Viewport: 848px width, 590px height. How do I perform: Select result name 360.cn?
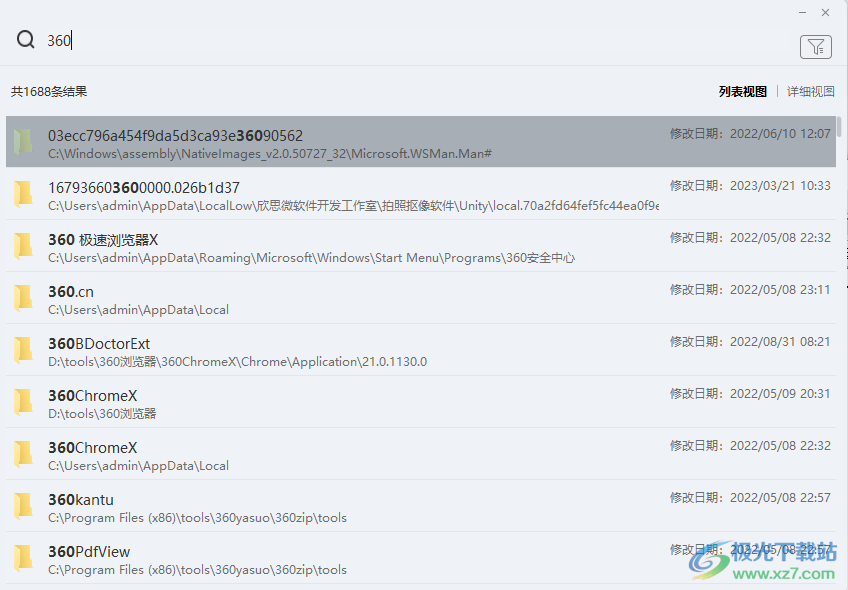pos(71,291)
